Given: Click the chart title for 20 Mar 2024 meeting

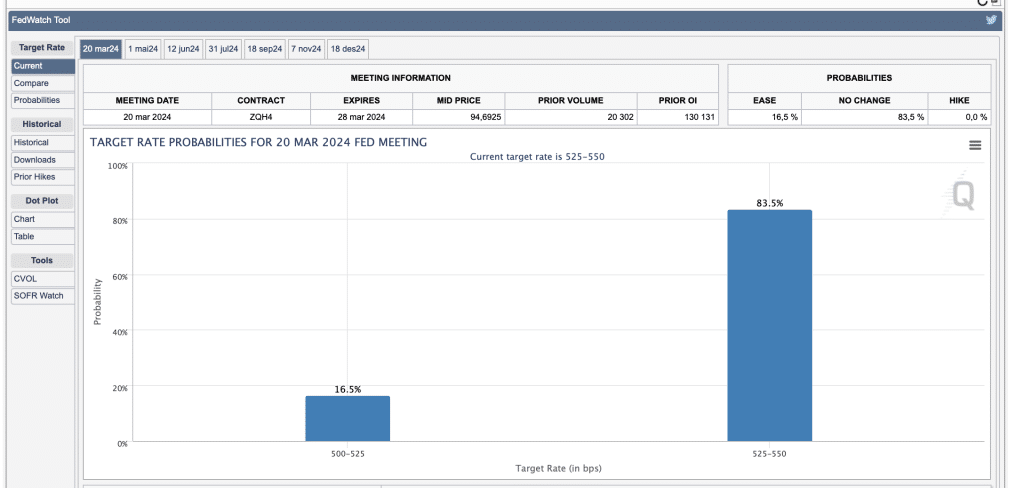Looking at the screenshot, I should point(259,142).
